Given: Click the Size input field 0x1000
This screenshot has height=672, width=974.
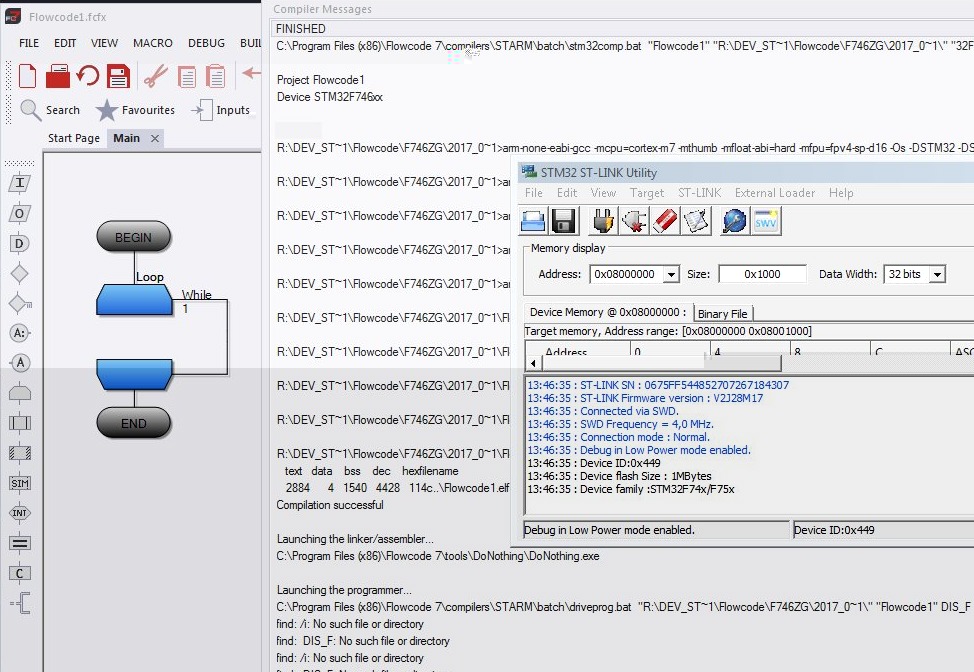Looking at the screenshot, I should point(762,274).
